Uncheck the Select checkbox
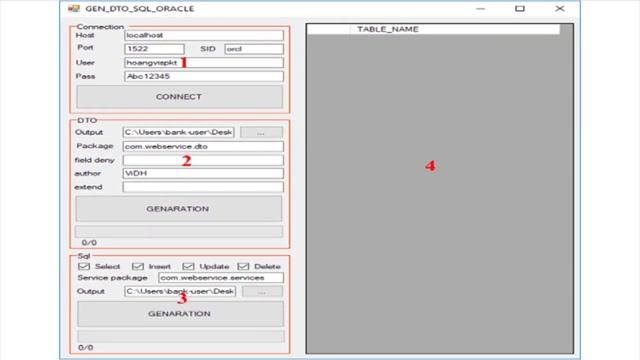640x360 pixels. [x=84, y=266]
